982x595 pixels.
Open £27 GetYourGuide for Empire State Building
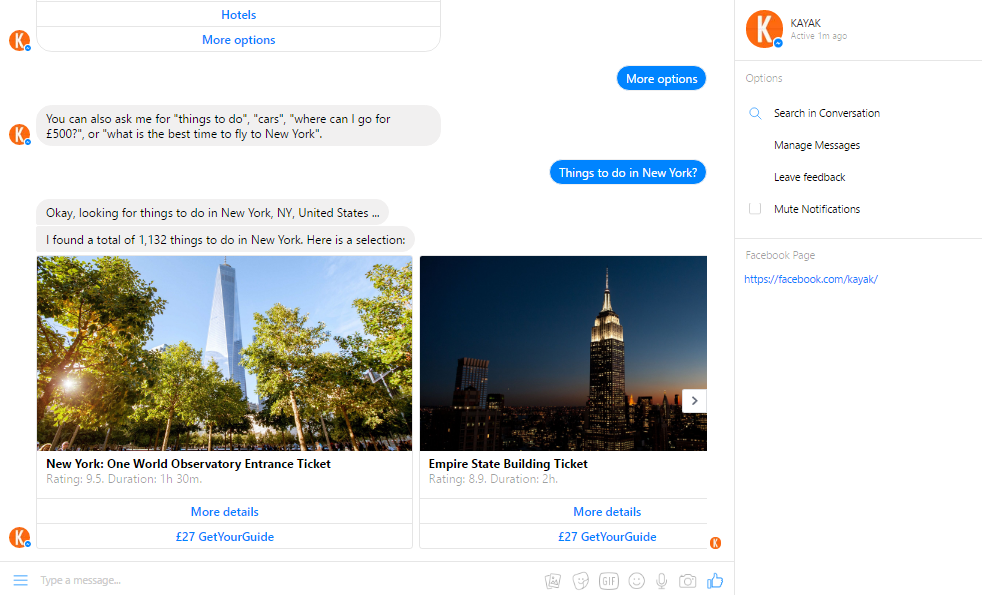pyautogui.click(x=607, y=537)
